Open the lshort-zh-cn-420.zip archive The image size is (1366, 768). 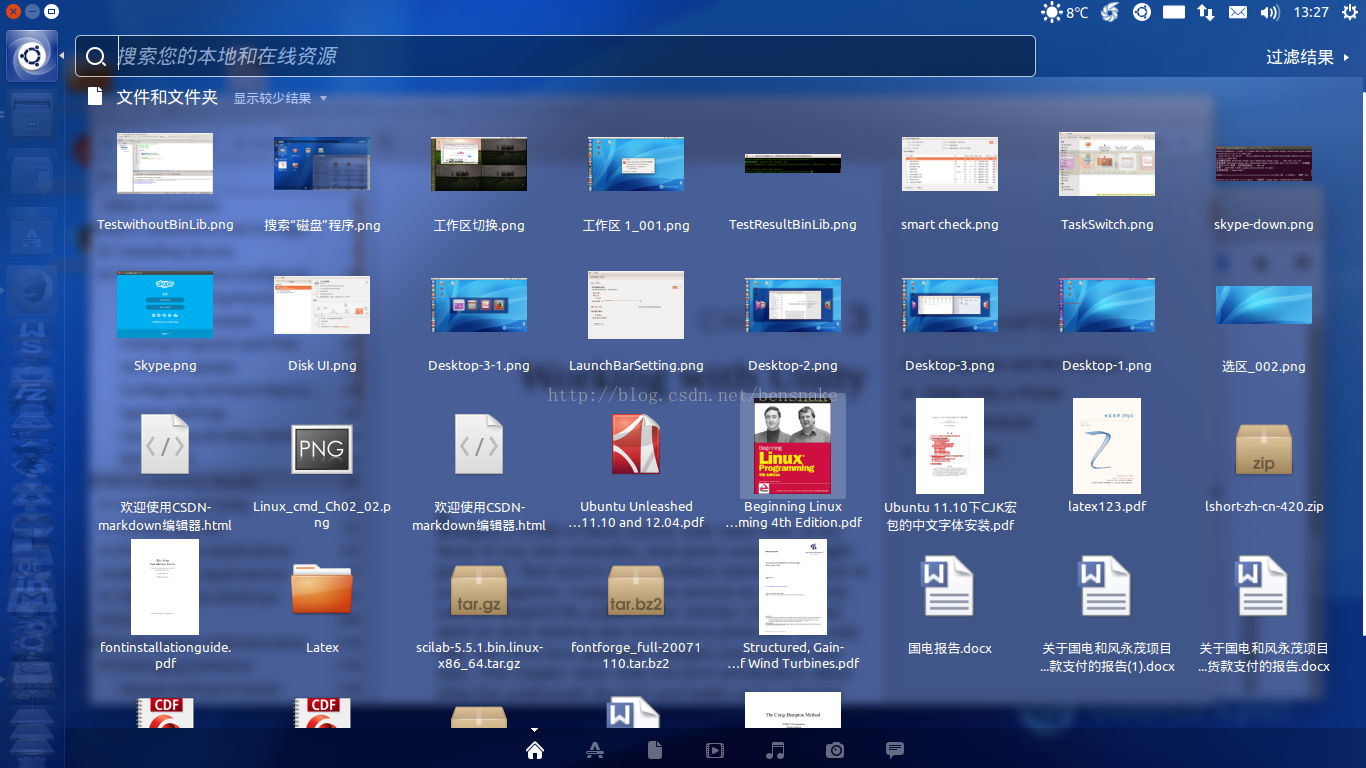(x=1264, y=450)
